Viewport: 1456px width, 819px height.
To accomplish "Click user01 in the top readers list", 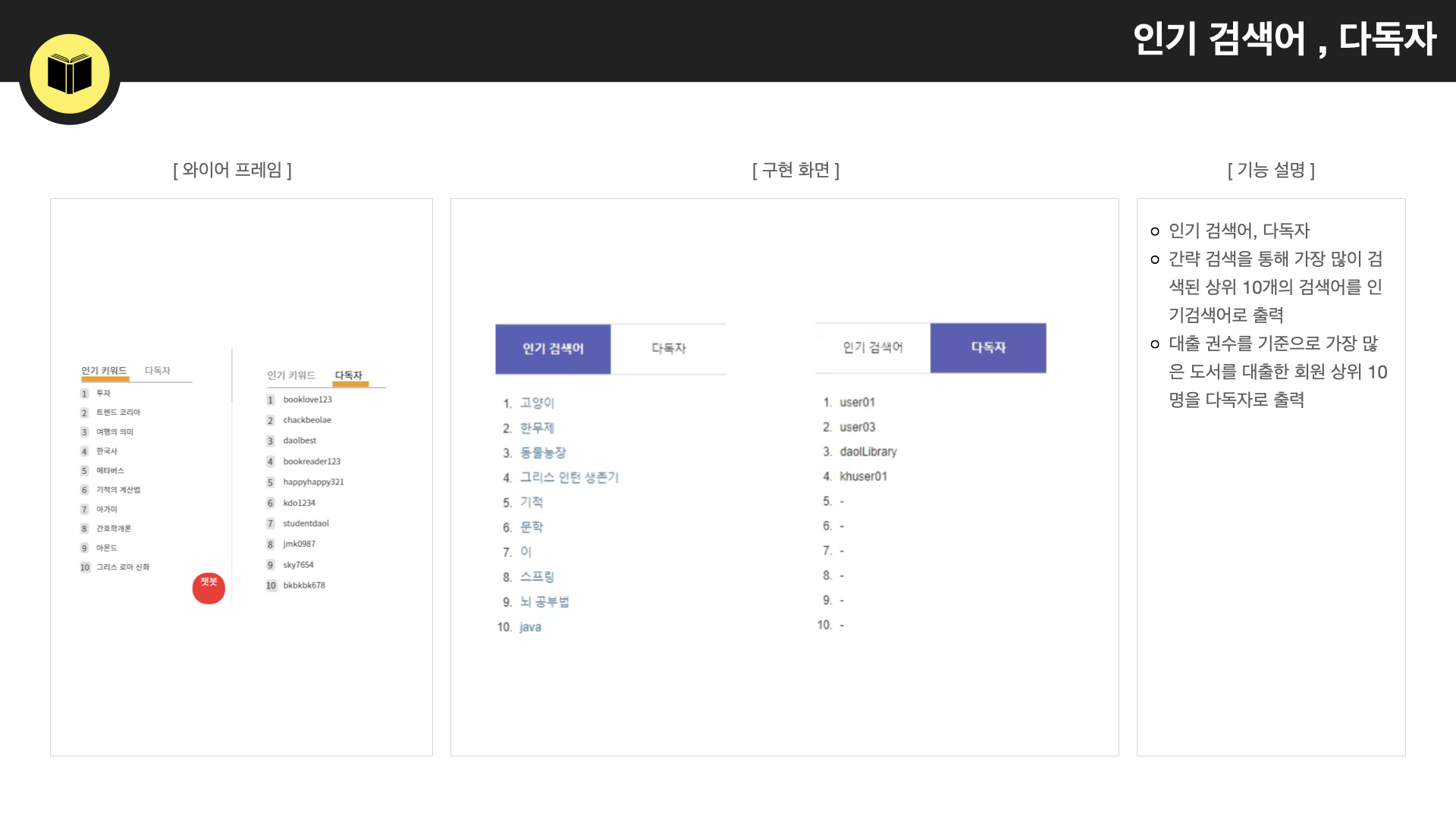I will coord(857,403).
